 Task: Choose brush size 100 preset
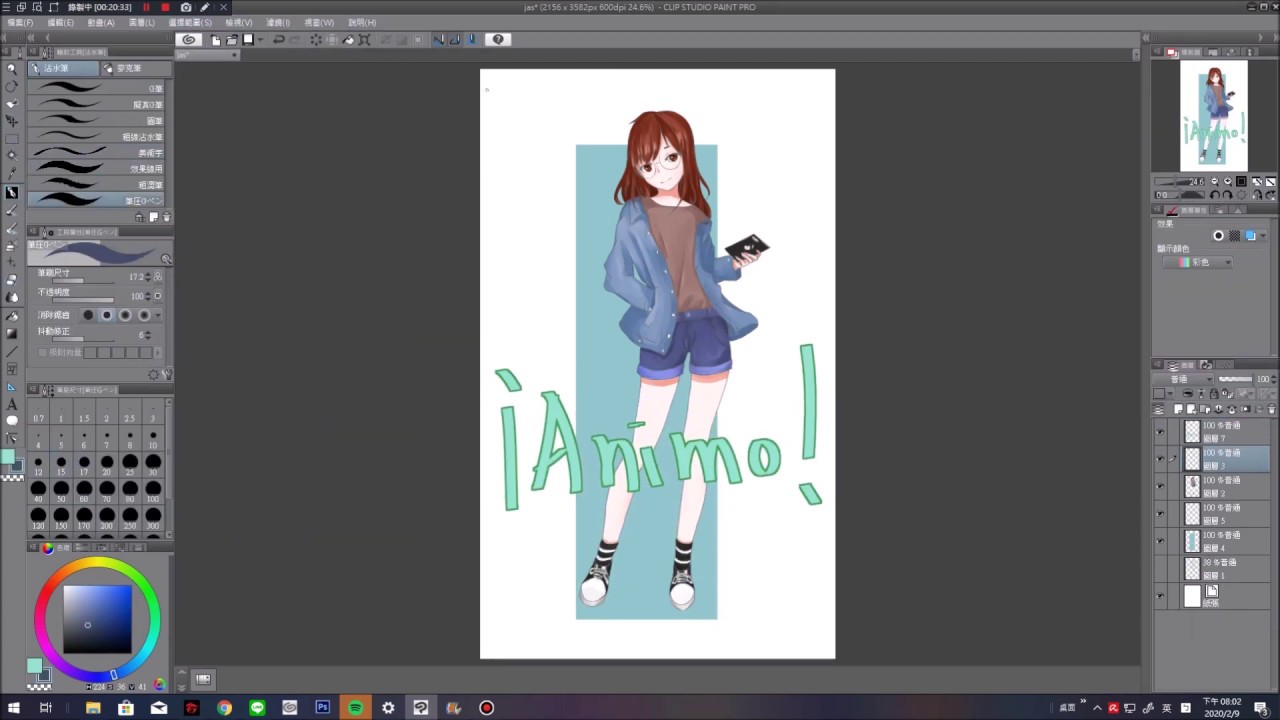pos(153,492)
